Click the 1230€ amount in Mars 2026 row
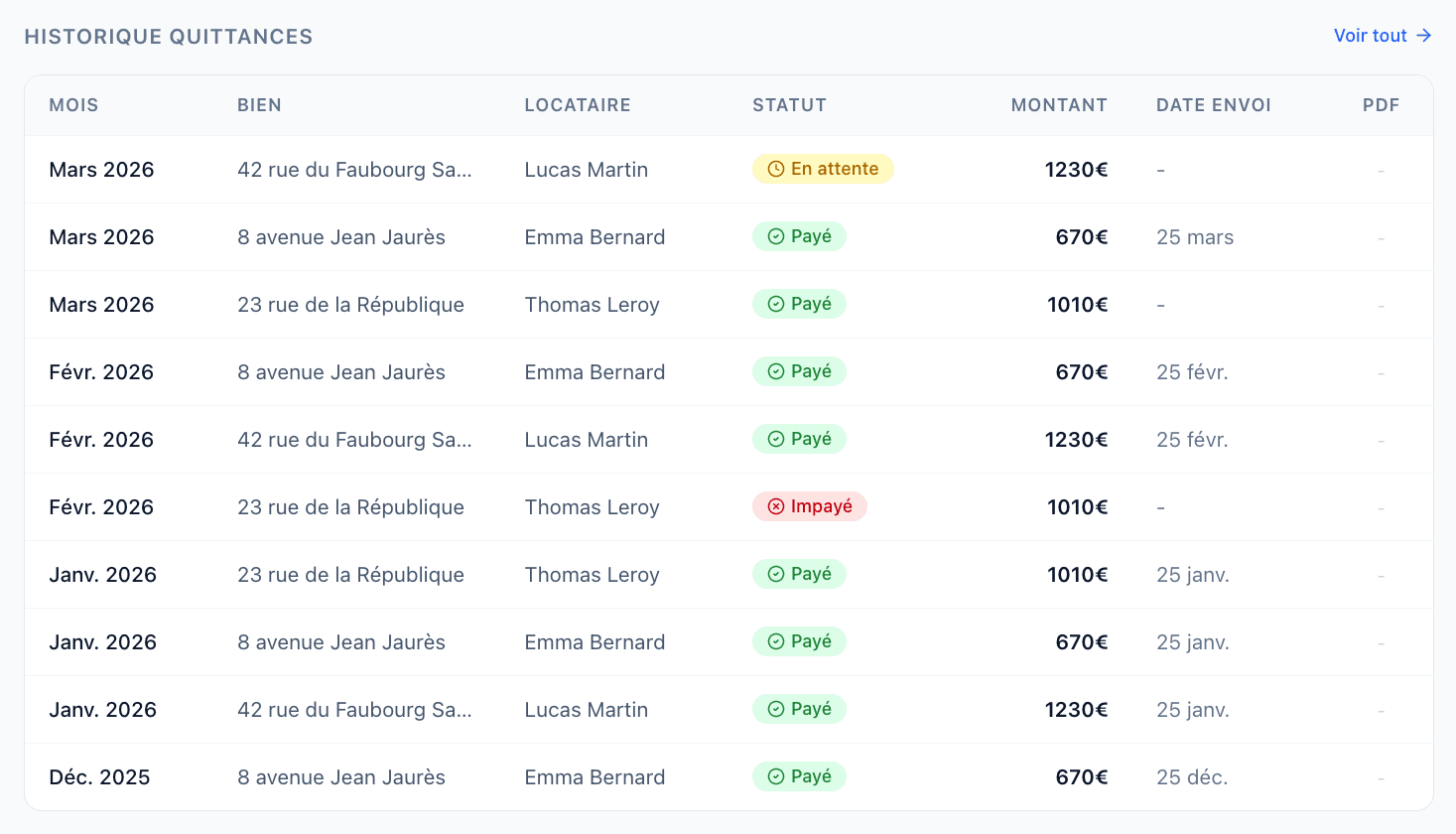1456x834 pixels. (1076, 170)
